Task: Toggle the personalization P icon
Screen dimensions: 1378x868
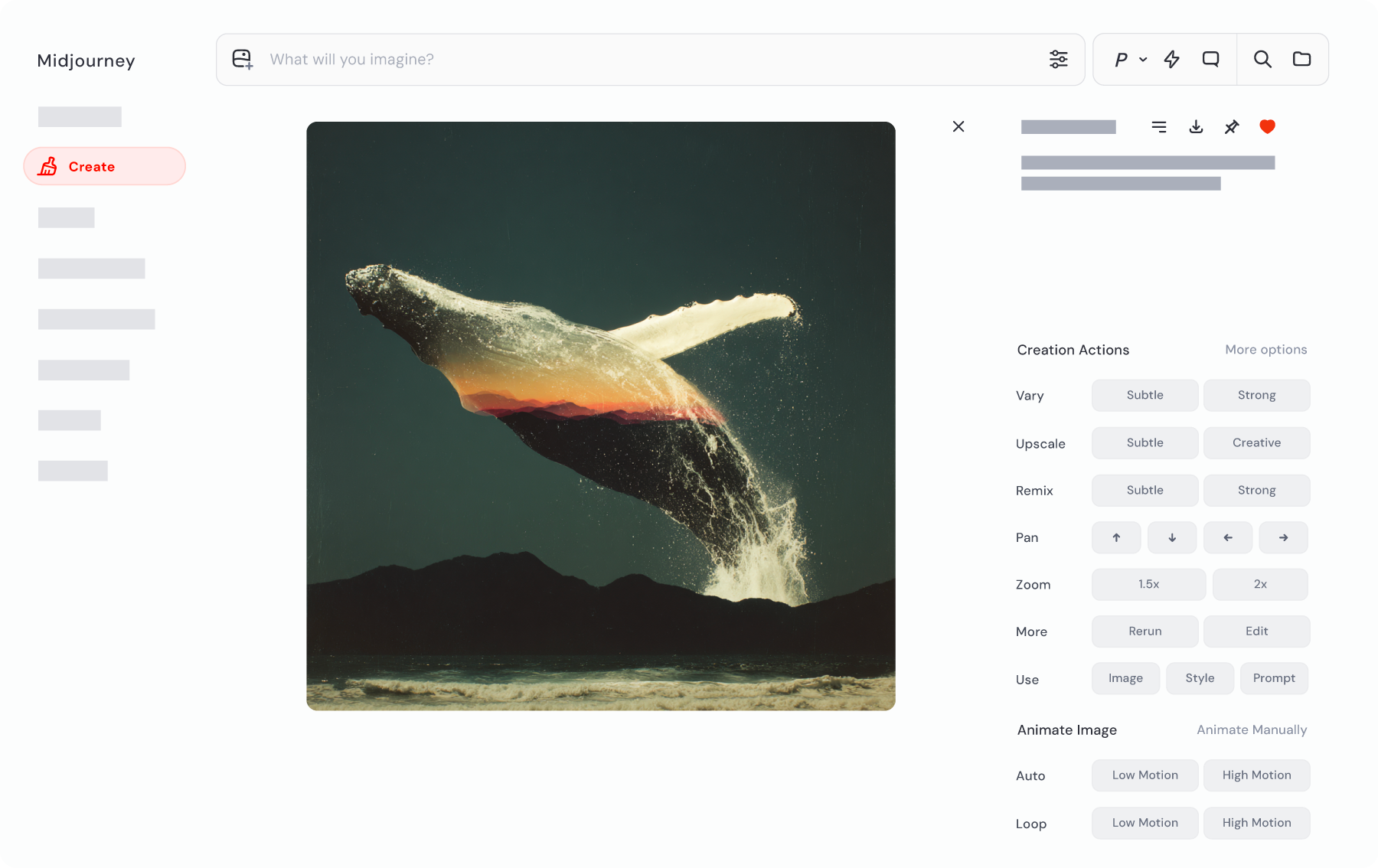Action: point(1121,60)
